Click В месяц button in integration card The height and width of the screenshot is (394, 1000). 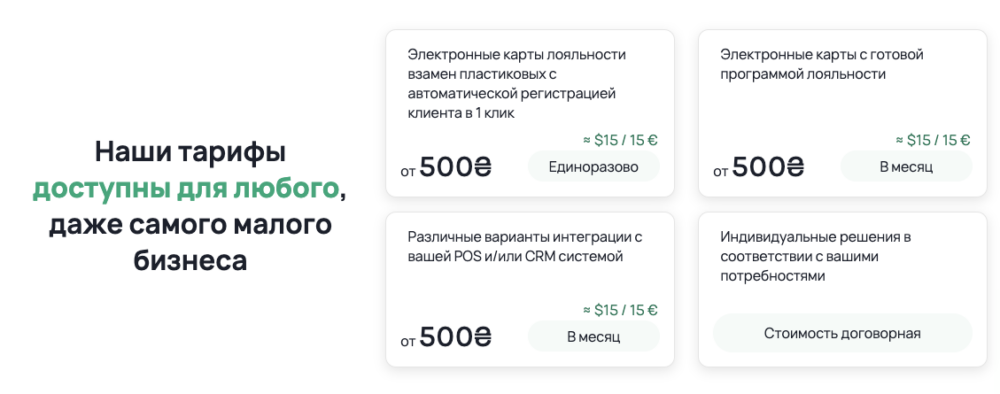click(593, 336)
